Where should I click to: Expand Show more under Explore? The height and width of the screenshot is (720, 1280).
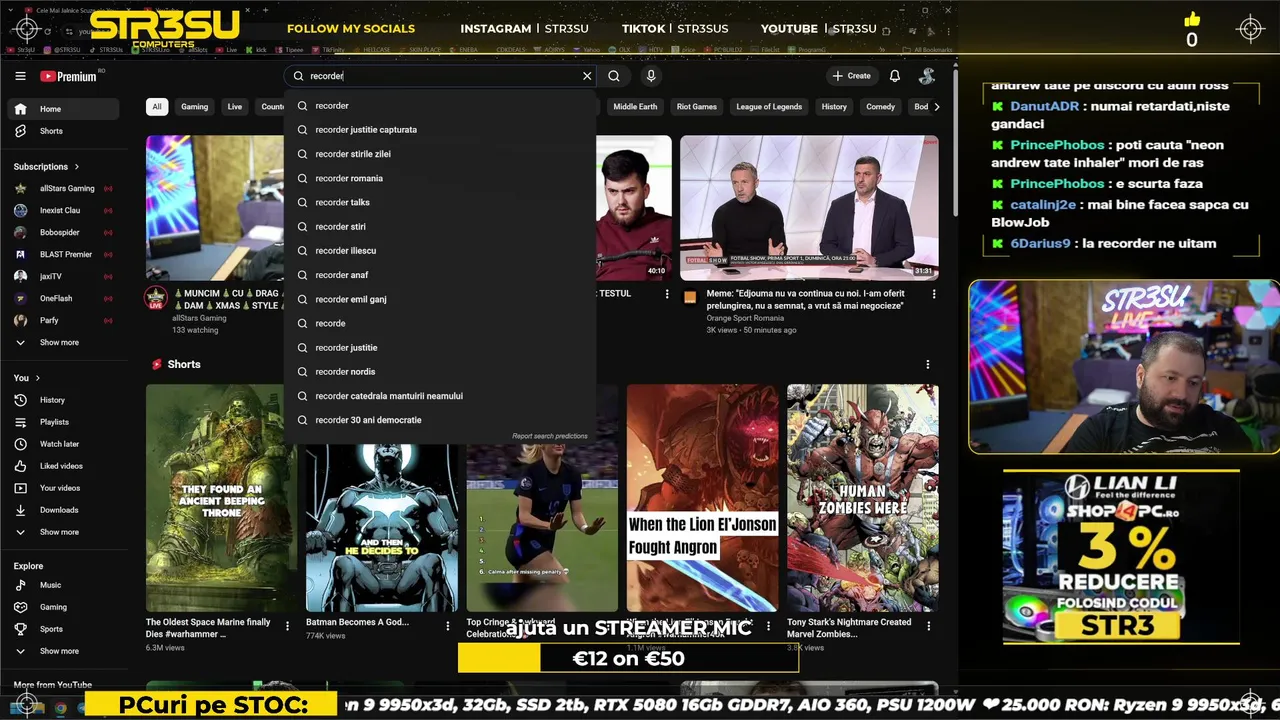(63, 651)
